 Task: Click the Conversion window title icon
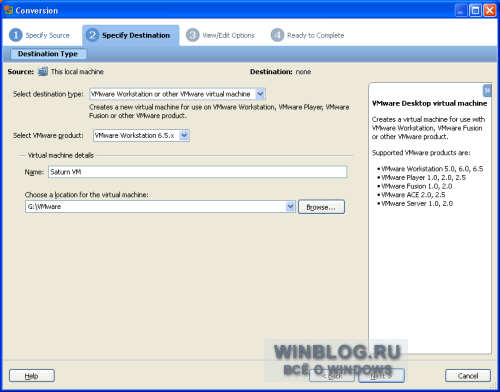pos(8,10)
